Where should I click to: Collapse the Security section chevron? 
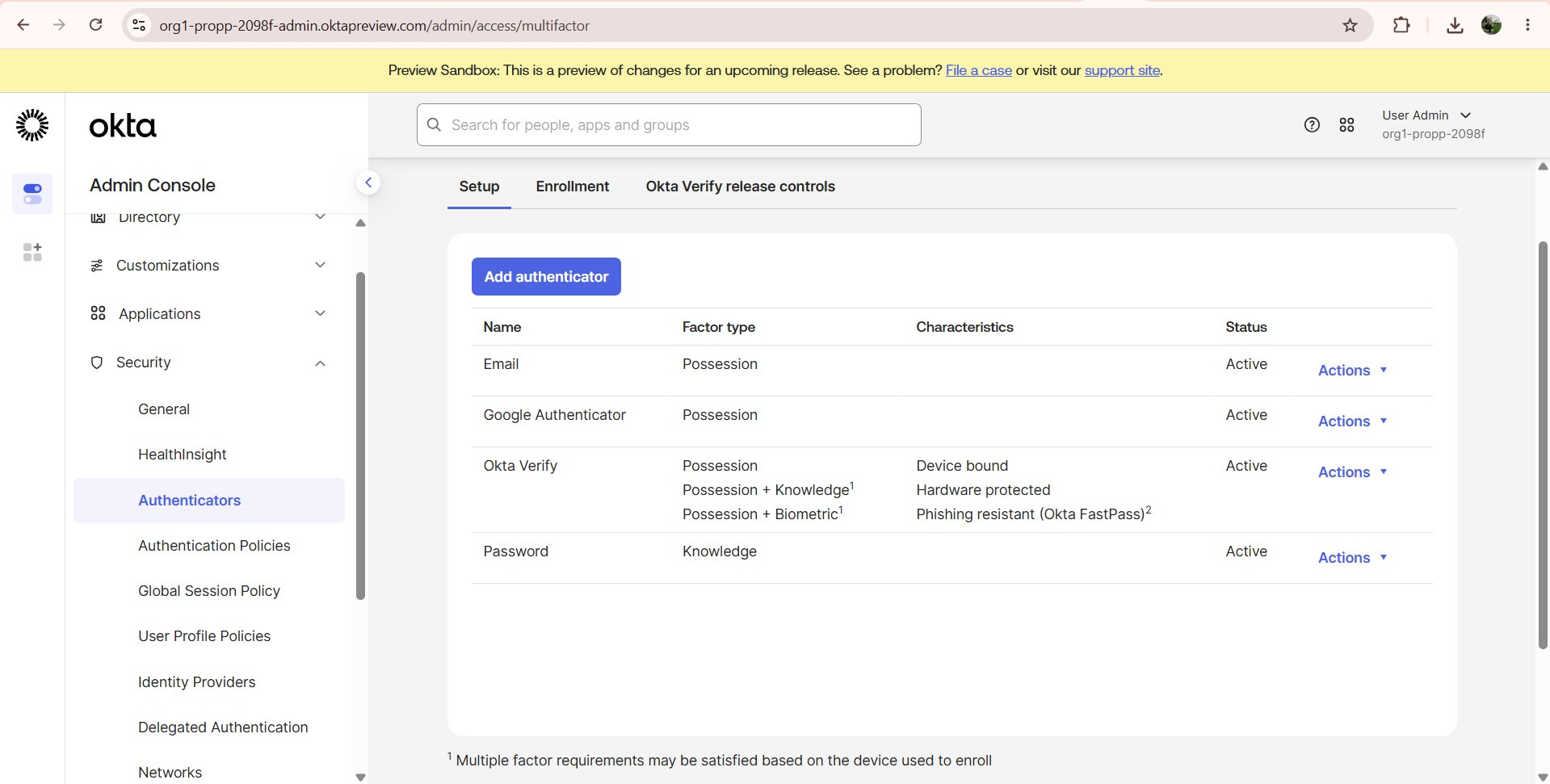[320, 363]
